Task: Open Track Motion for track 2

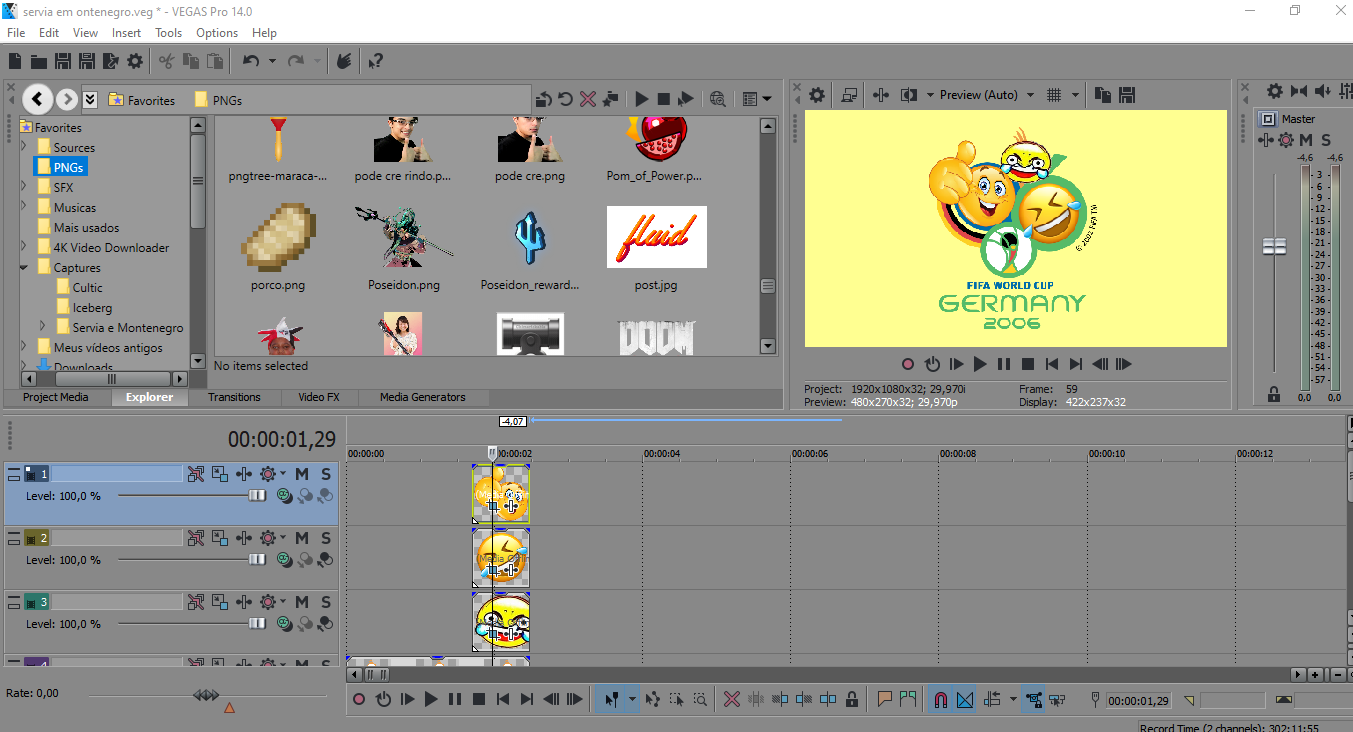Action: click(219, 538)
